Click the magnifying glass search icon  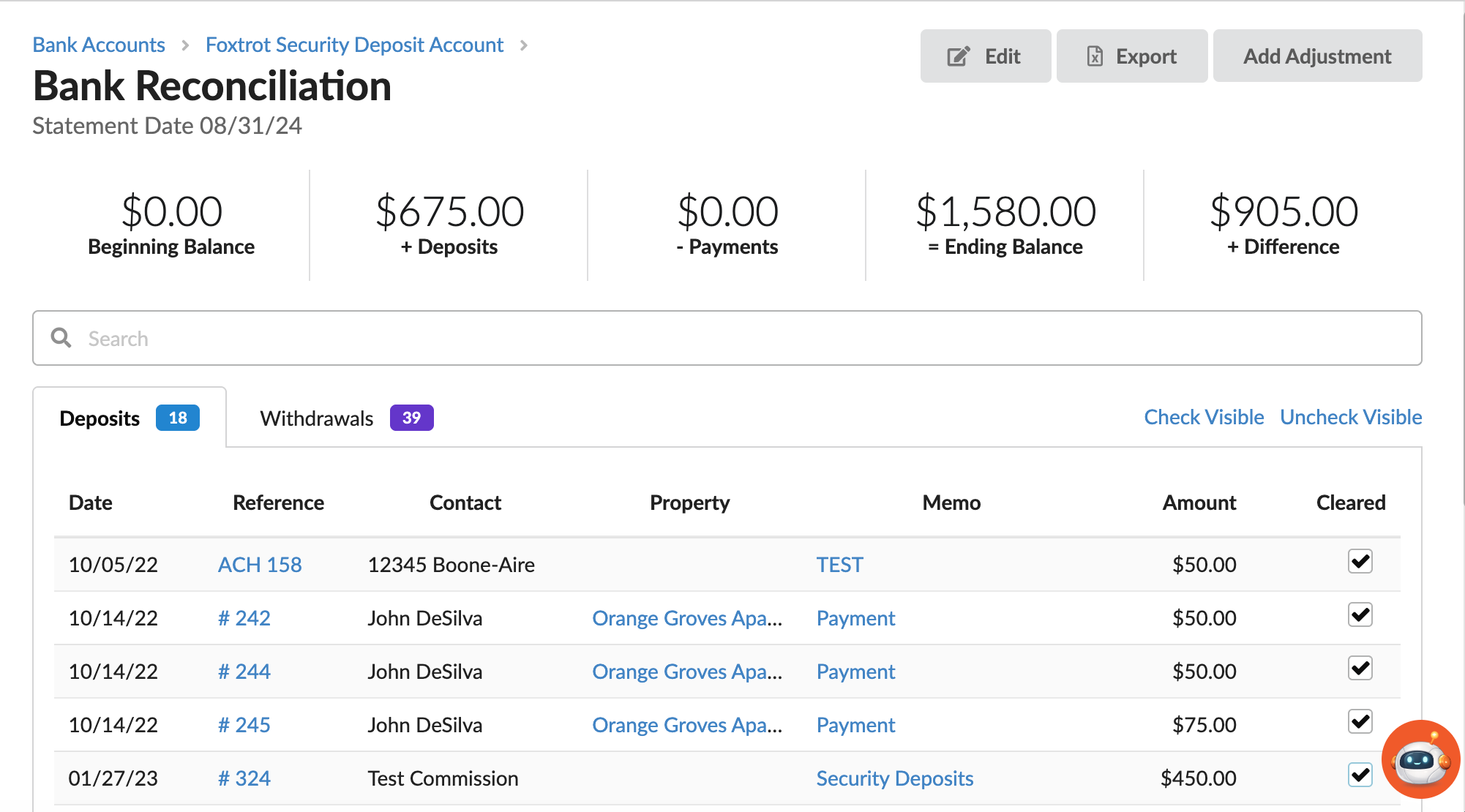(x=61, y=338)
